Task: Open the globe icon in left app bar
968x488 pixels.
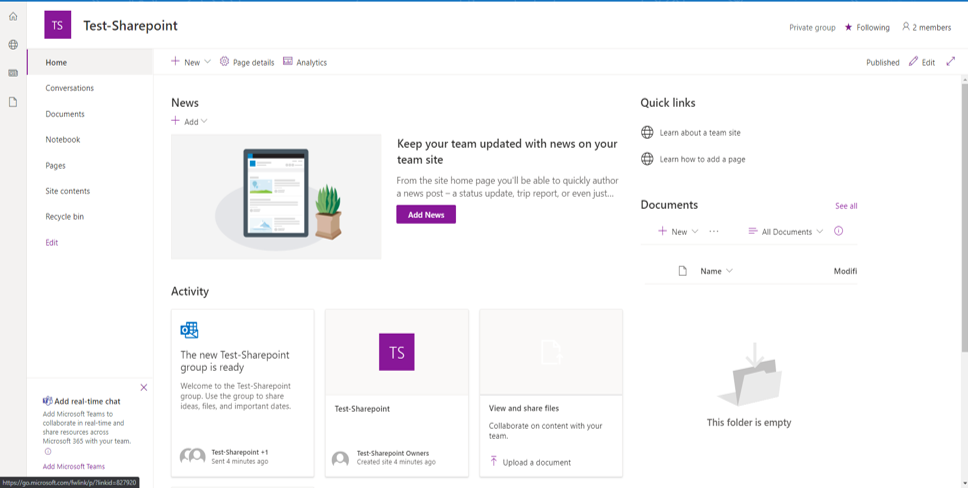Action: 13,45
